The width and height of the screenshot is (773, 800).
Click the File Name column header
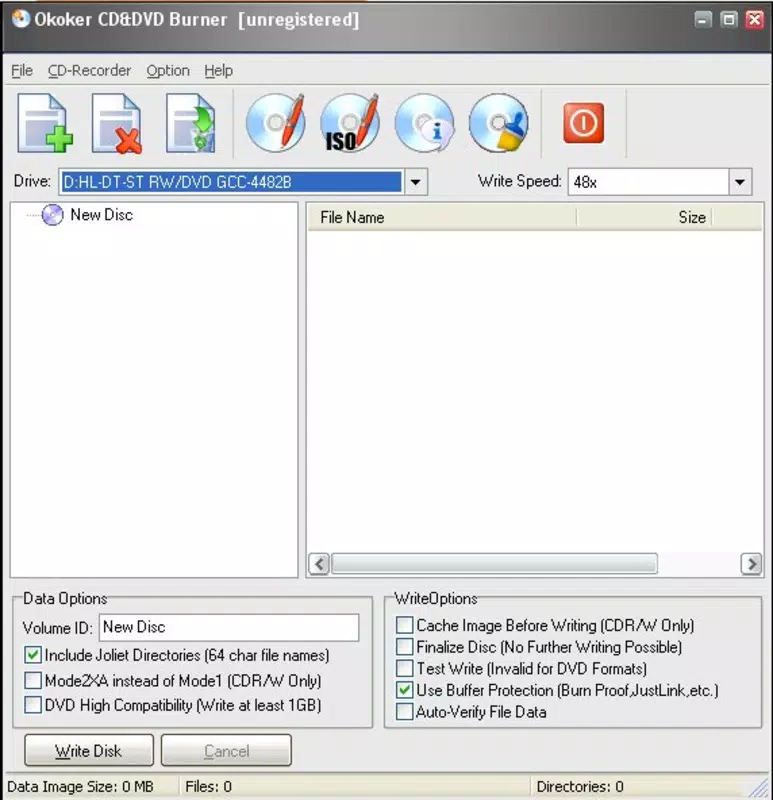tap(442, 217)
